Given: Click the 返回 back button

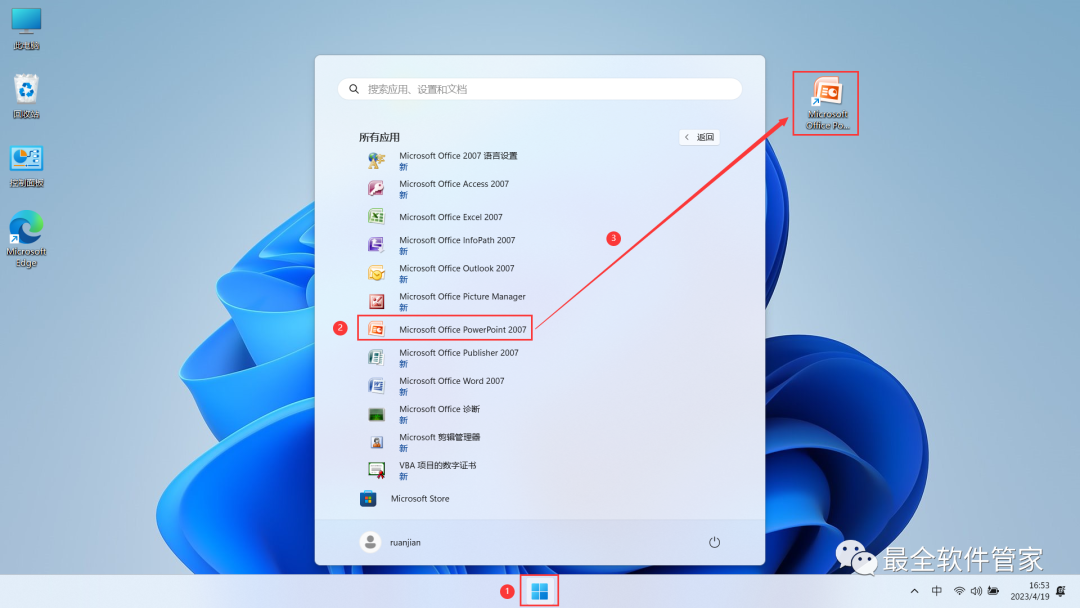Looking at the screenshot, I should click(699, 137).
